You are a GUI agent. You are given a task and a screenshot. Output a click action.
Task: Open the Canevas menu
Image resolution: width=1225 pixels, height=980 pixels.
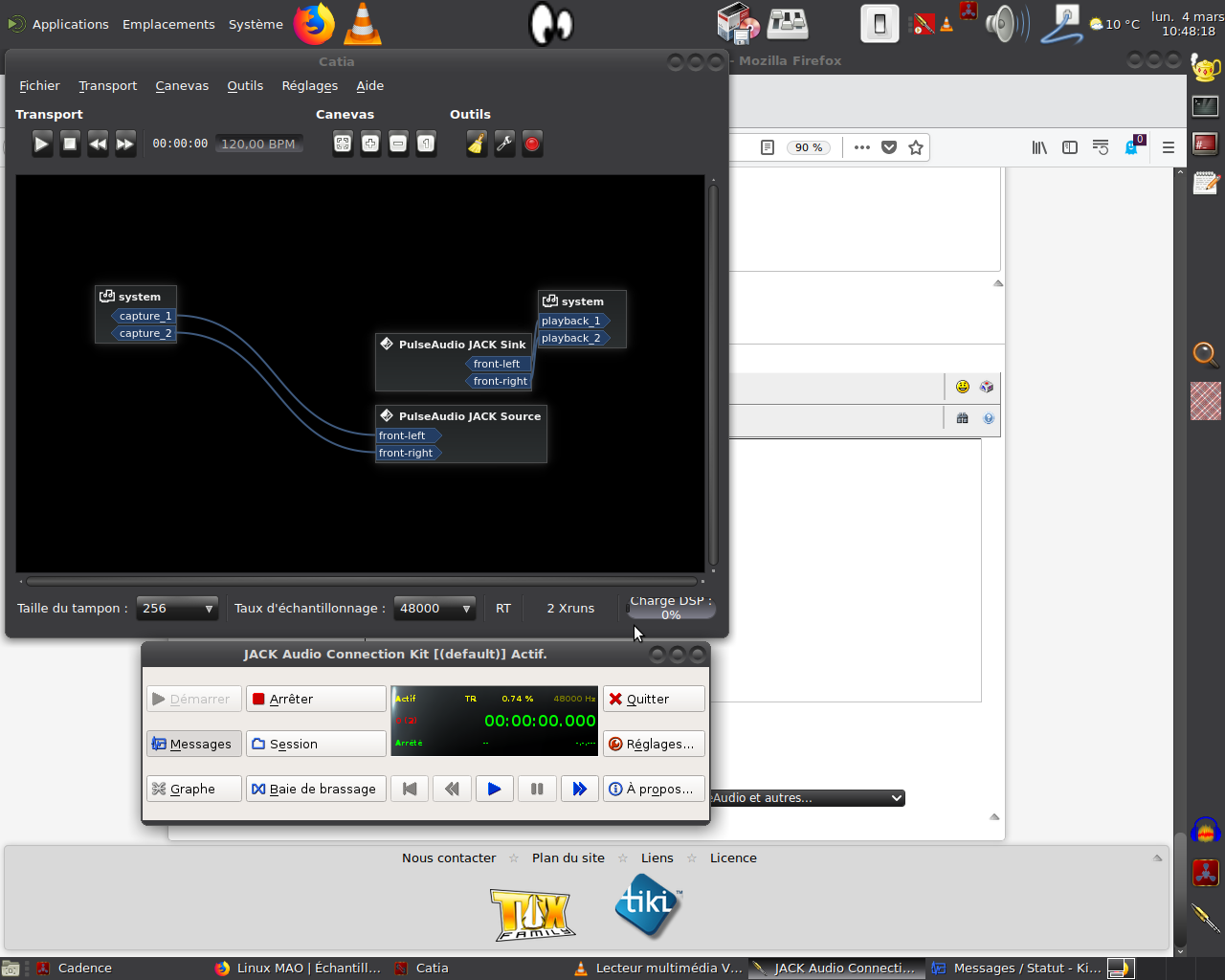pos(182,86)
